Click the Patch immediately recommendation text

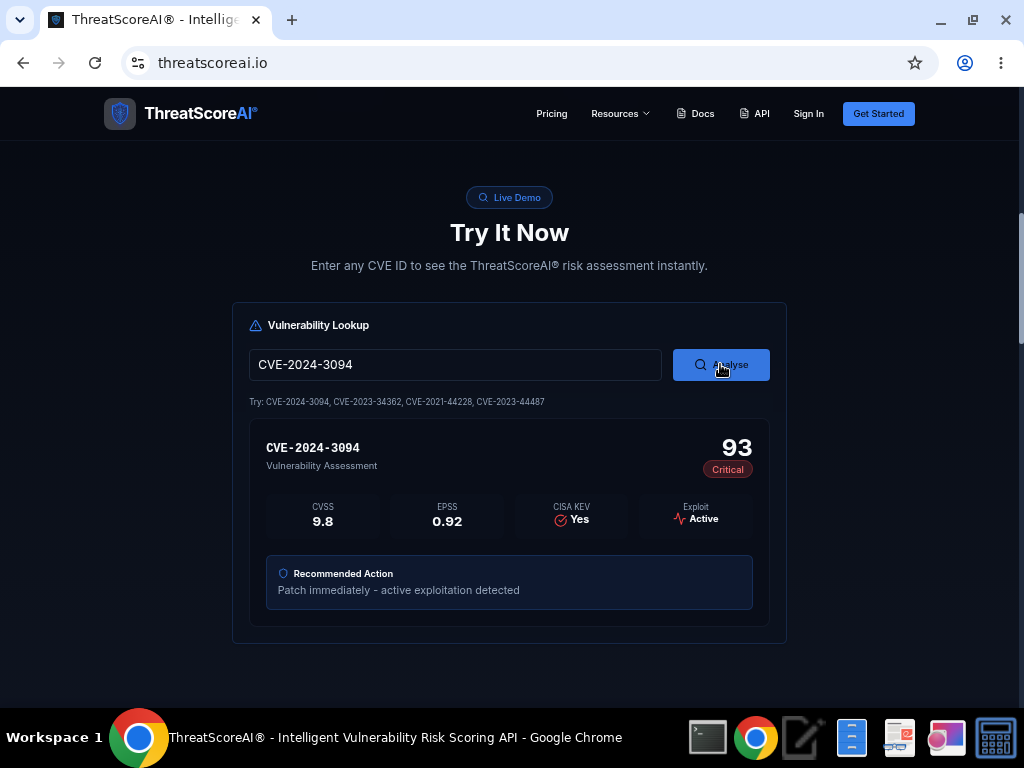click(398, 590)
